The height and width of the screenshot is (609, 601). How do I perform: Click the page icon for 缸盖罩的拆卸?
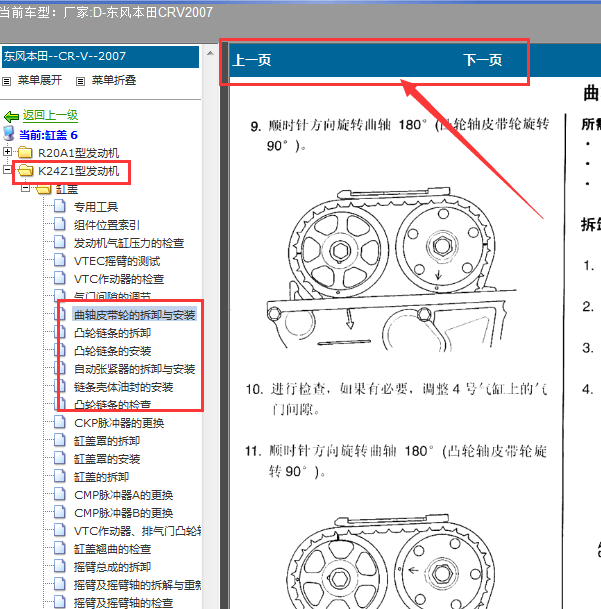[60, 439]
